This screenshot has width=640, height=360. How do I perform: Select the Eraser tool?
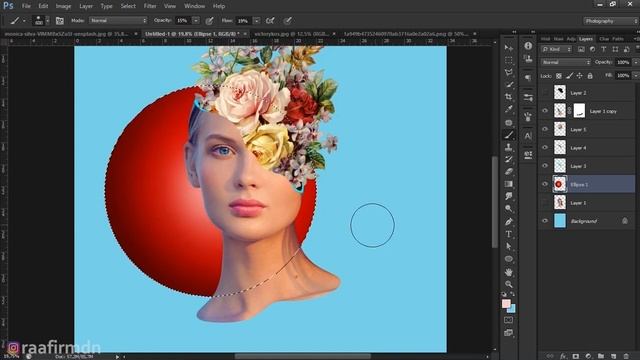(509, 171)
